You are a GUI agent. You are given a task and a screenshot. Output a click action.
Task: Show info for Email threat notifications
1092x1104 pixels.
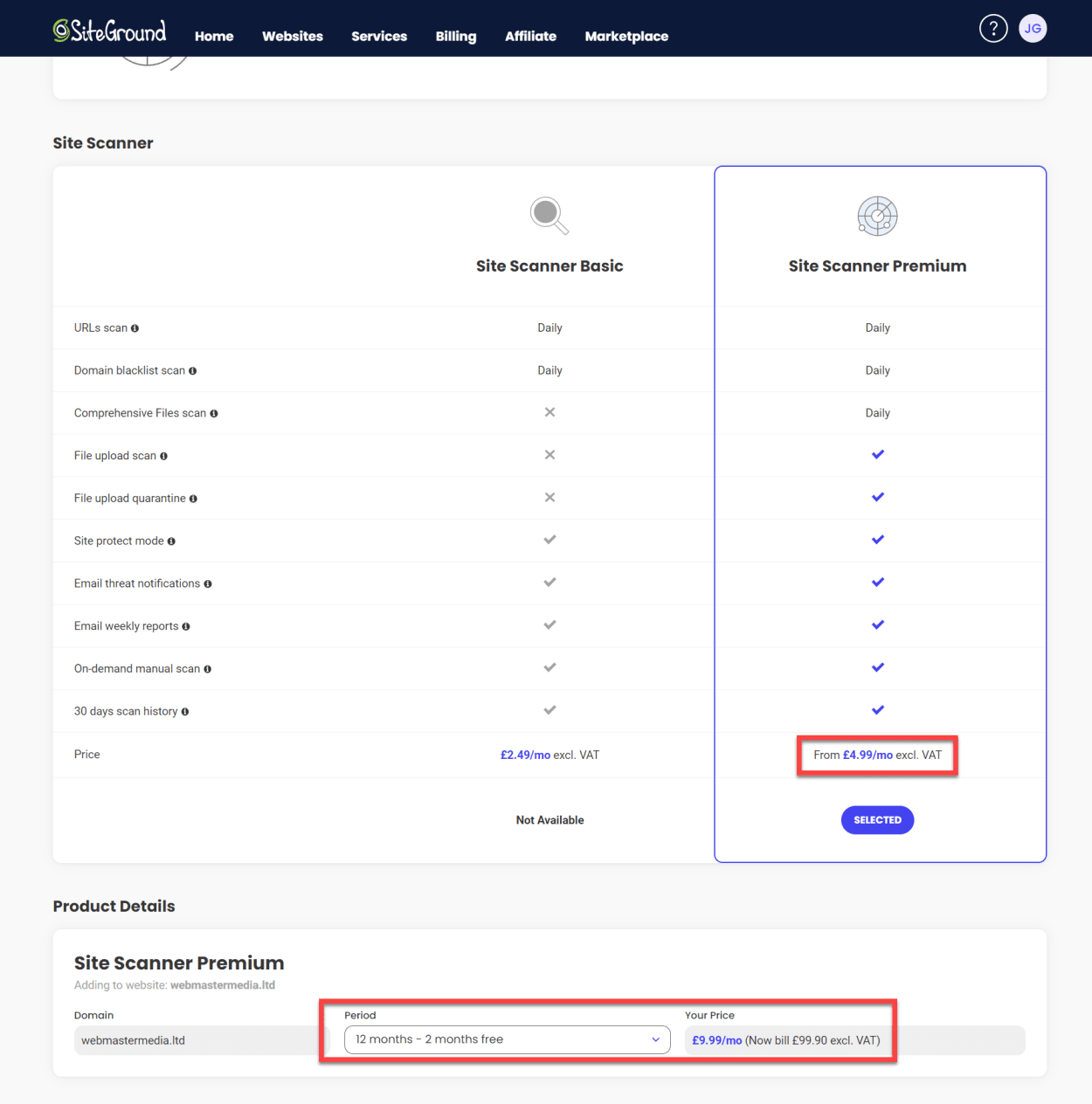[207, 584]
